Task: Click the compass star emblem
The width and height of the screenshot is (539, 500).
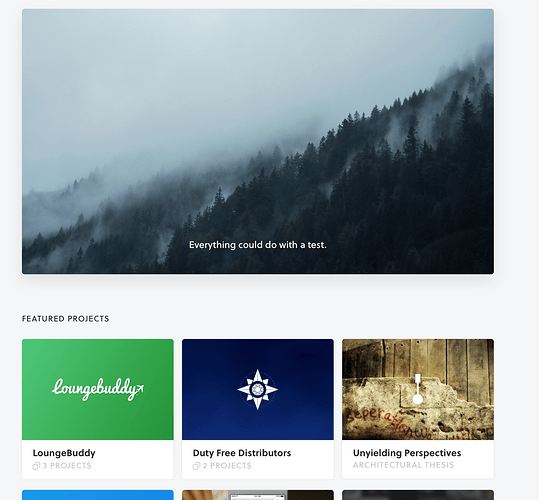Action: pos(257,389)
